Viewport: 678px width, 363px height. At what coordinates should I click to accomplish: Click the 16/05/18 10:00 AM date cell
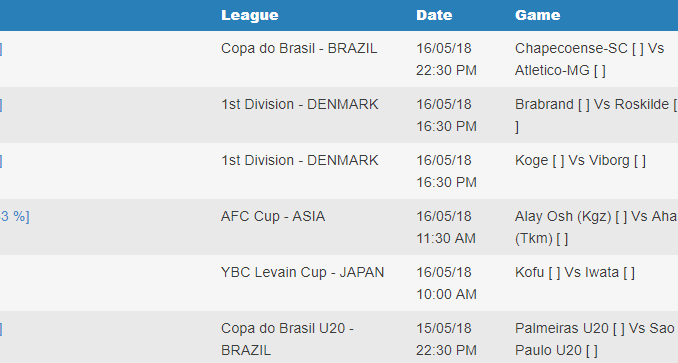pos(446,283)
